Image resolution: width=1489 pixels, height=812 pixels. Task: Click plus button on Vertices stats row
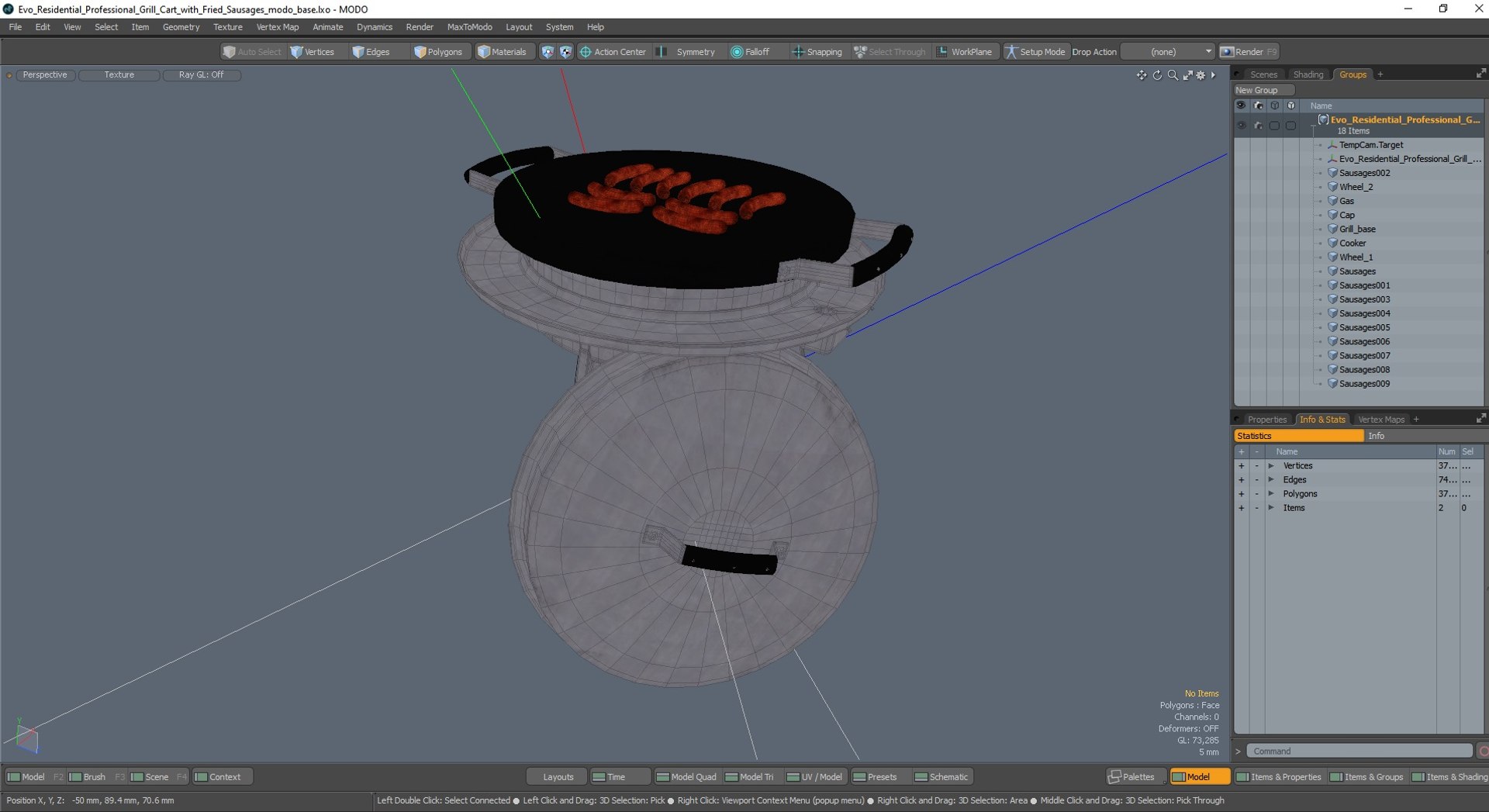(x=1241, y=466)
